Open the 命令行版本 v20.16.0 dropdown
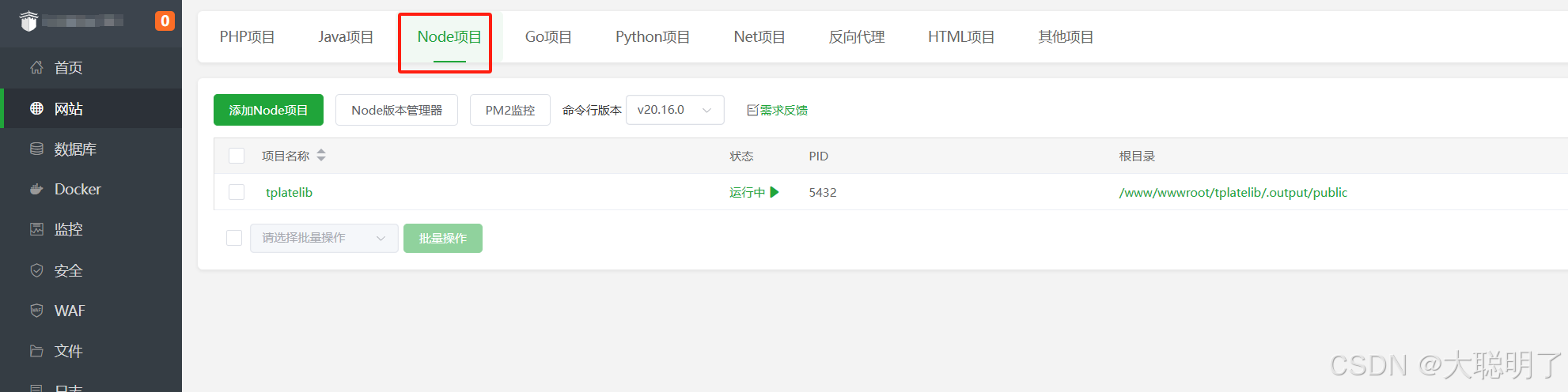The height and width of the screenshot is (392, 1568). click(x=675, y=110)
